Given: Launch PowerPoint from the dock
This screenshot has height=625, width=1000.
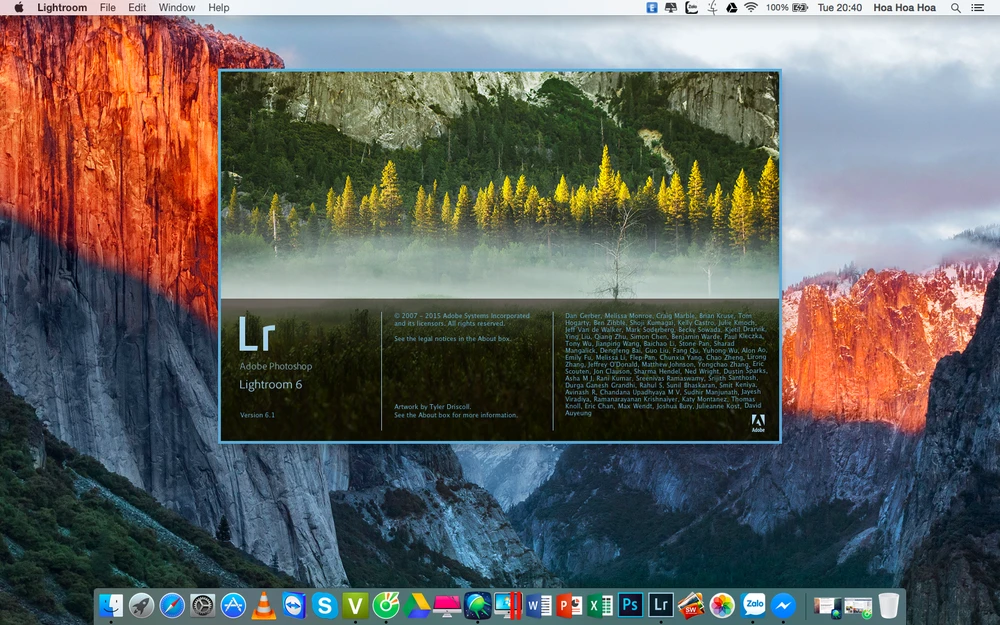Looking at the screenshot, I should 570,605.
